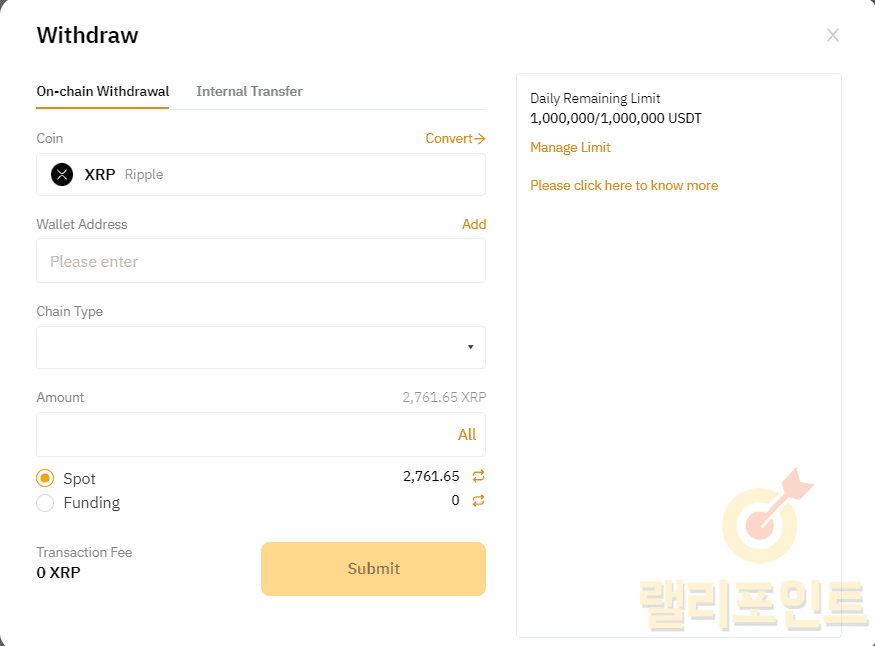Image resolution: width=875 pixels, height=646 pixels.
Task: Click Add next to Wallet Address
Action: (474, 225)
